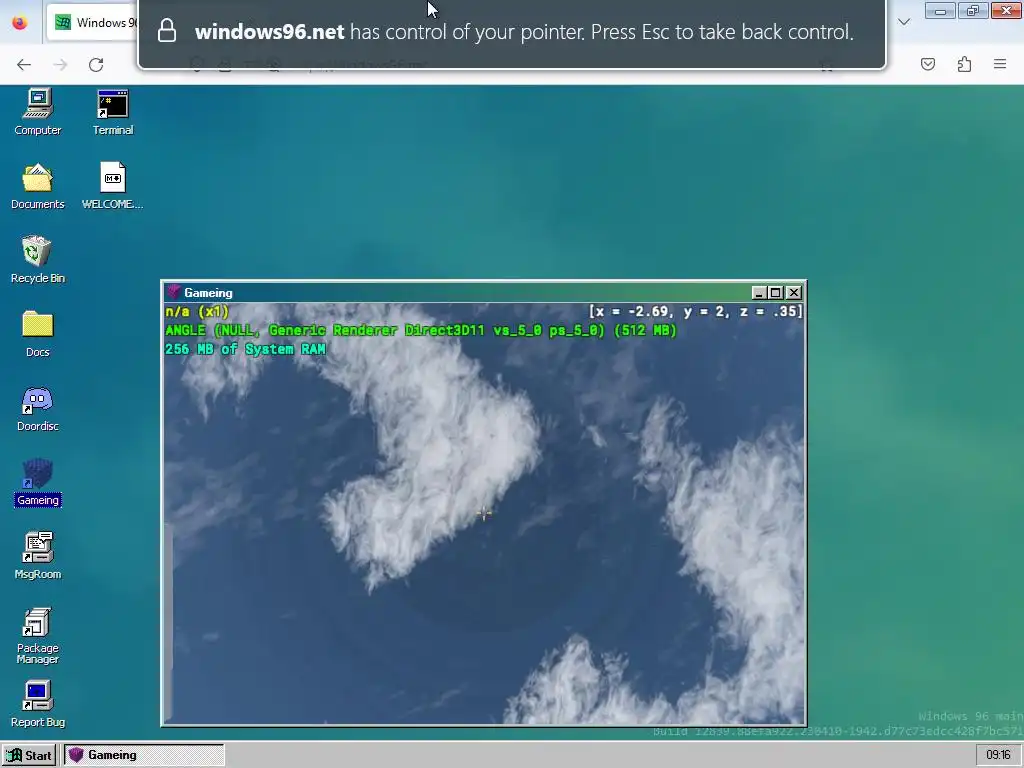Select the WELCOME markdown file icon
The image size is (1024, 768).
(x=112, y=186)
